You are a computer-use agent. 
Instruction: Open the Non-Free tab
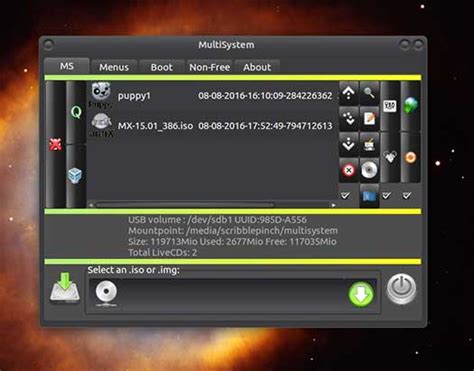coord(210,67)
